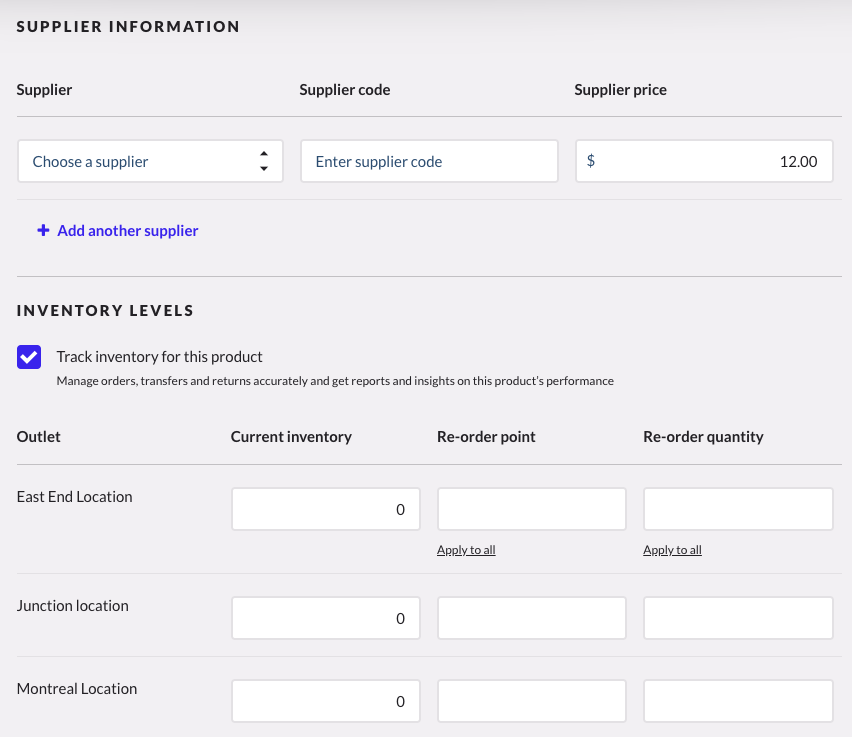
Task: Click Junction location re-order point field
Action: click(x=532, y=618)
